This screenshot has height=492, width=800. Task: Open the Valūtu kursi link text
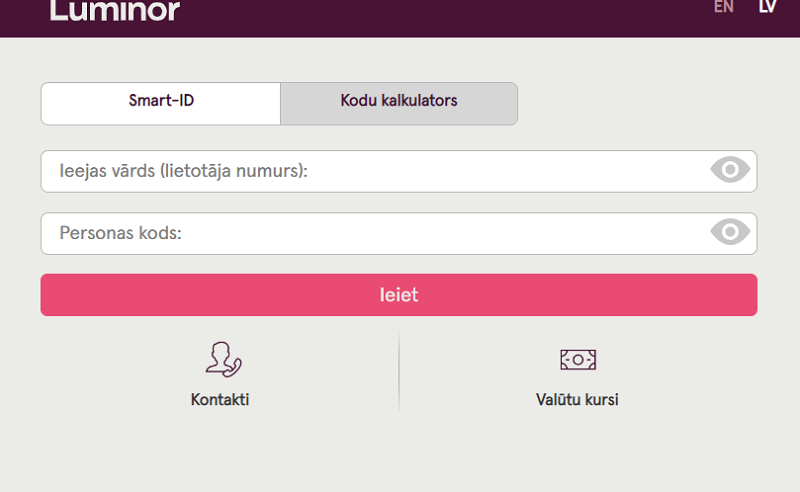(577, 399)
